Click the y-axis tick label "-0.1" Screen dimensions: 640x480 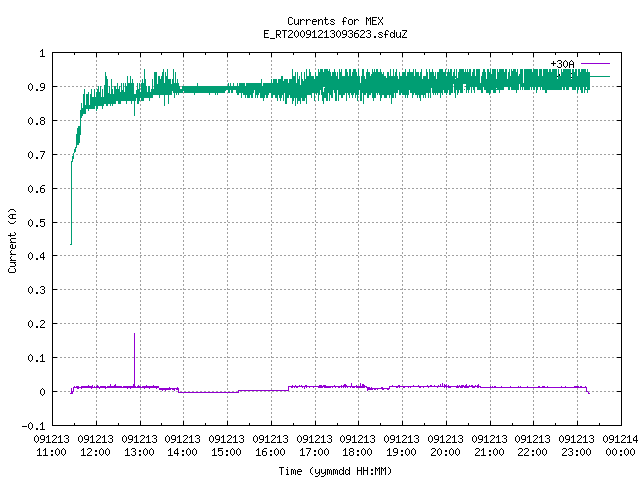pyautogui.click(x=33, y=426)
